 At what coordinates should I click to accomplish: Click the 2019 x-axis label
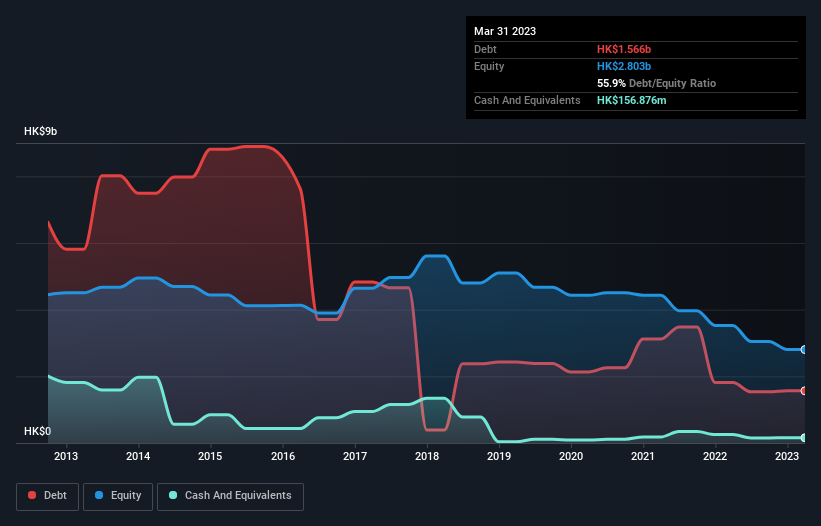tap(499, 456)
